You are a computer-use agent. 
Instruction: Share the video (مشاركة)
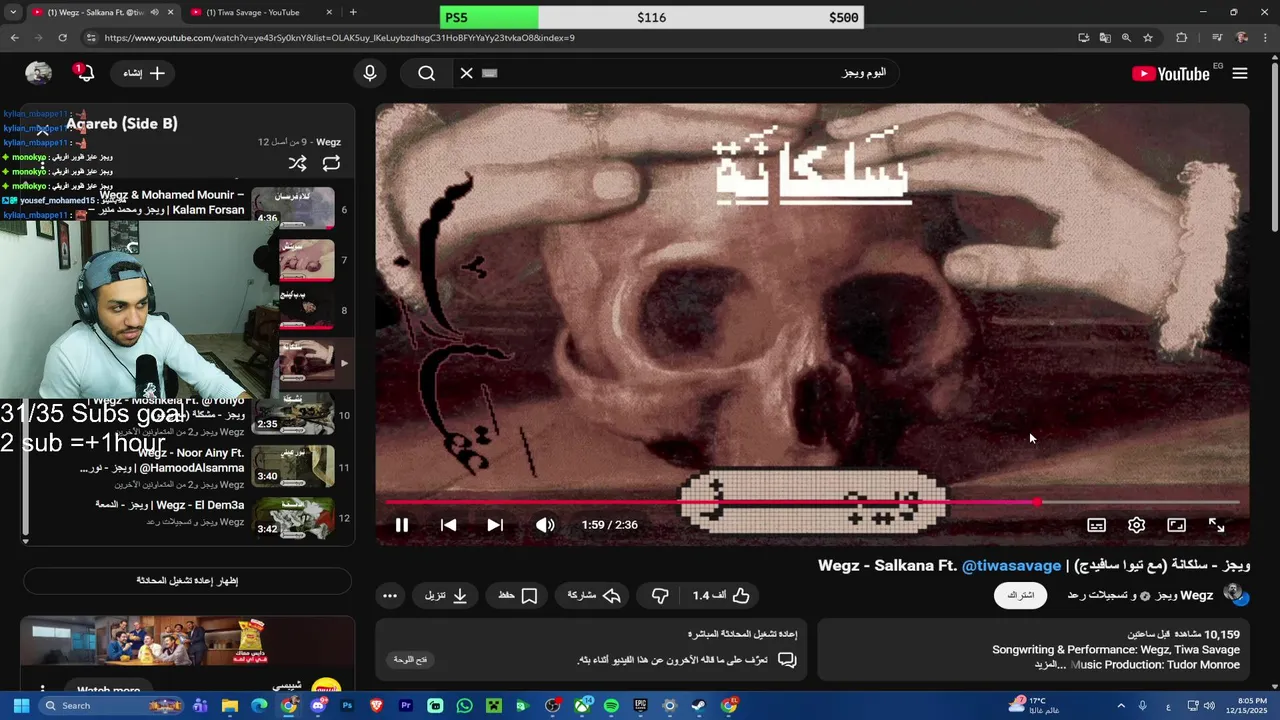point(594,595)
